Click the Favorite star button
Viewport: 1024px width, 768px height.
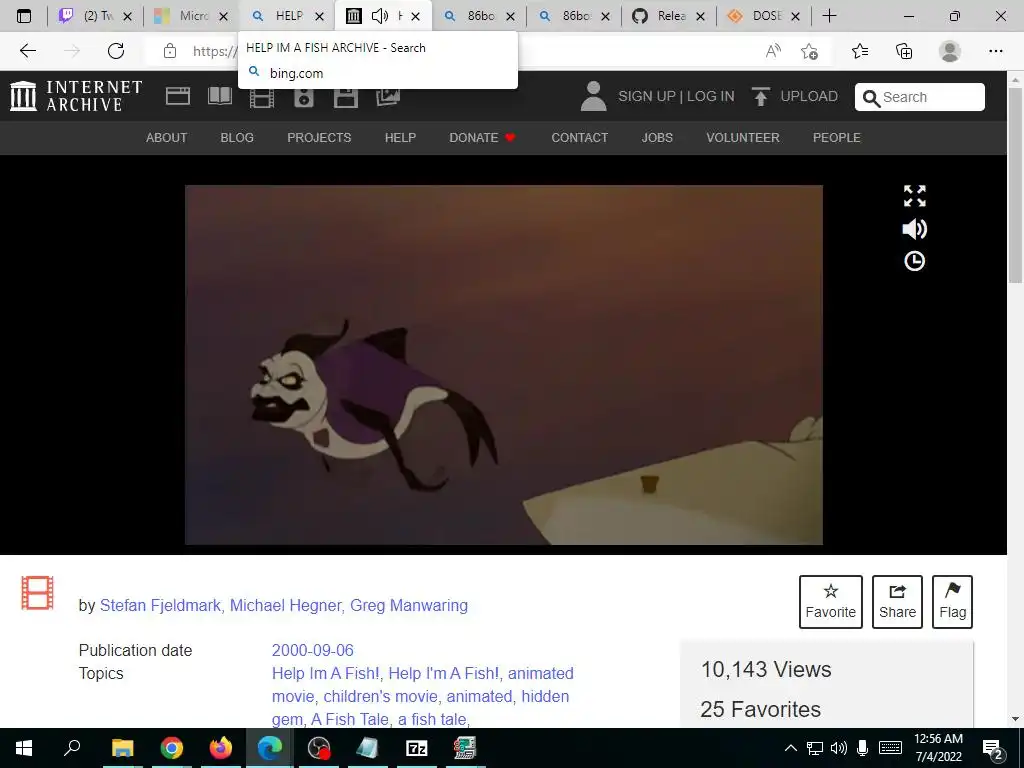coord(831,601)
